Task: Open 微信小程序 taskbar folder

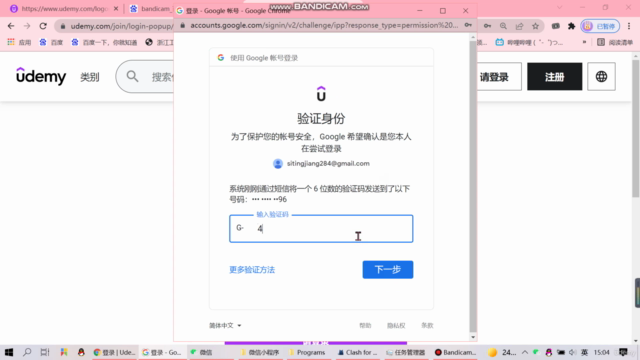Action: [x=259, y=352]
